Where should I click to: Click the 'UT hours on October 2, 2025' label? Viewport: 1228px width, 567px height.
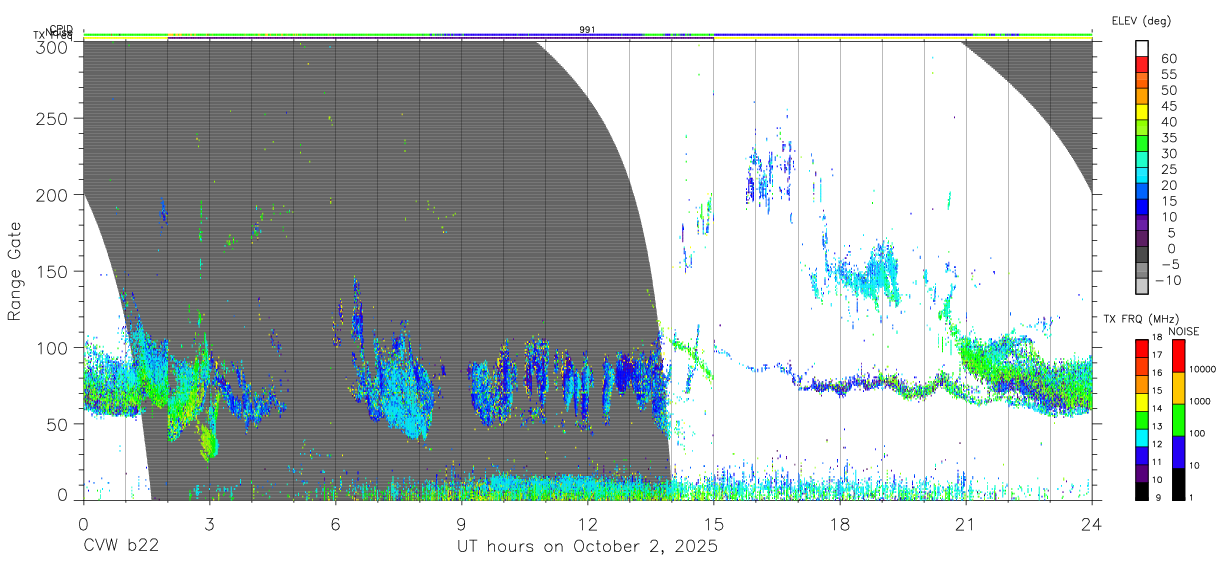pos(587,546)
